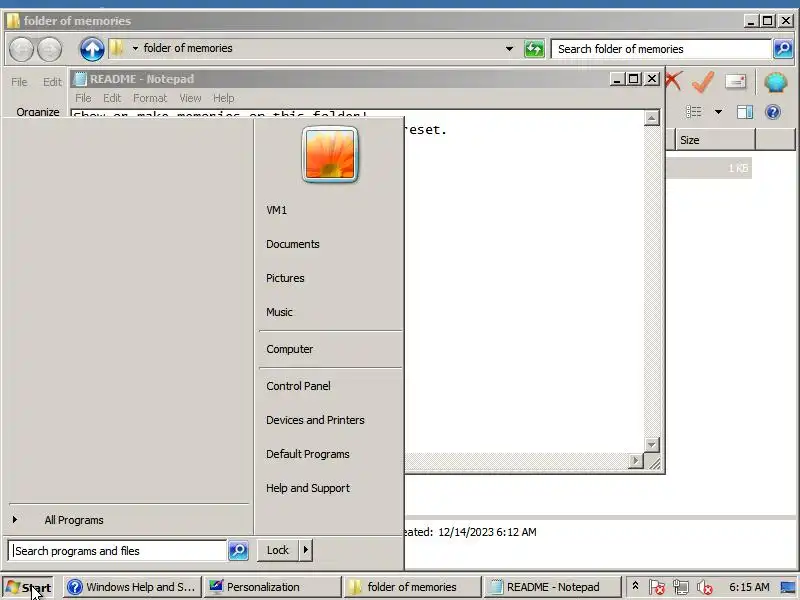800x600 pixels.
Task: Click the blue help question mark icon
Action: pos(773,112)
